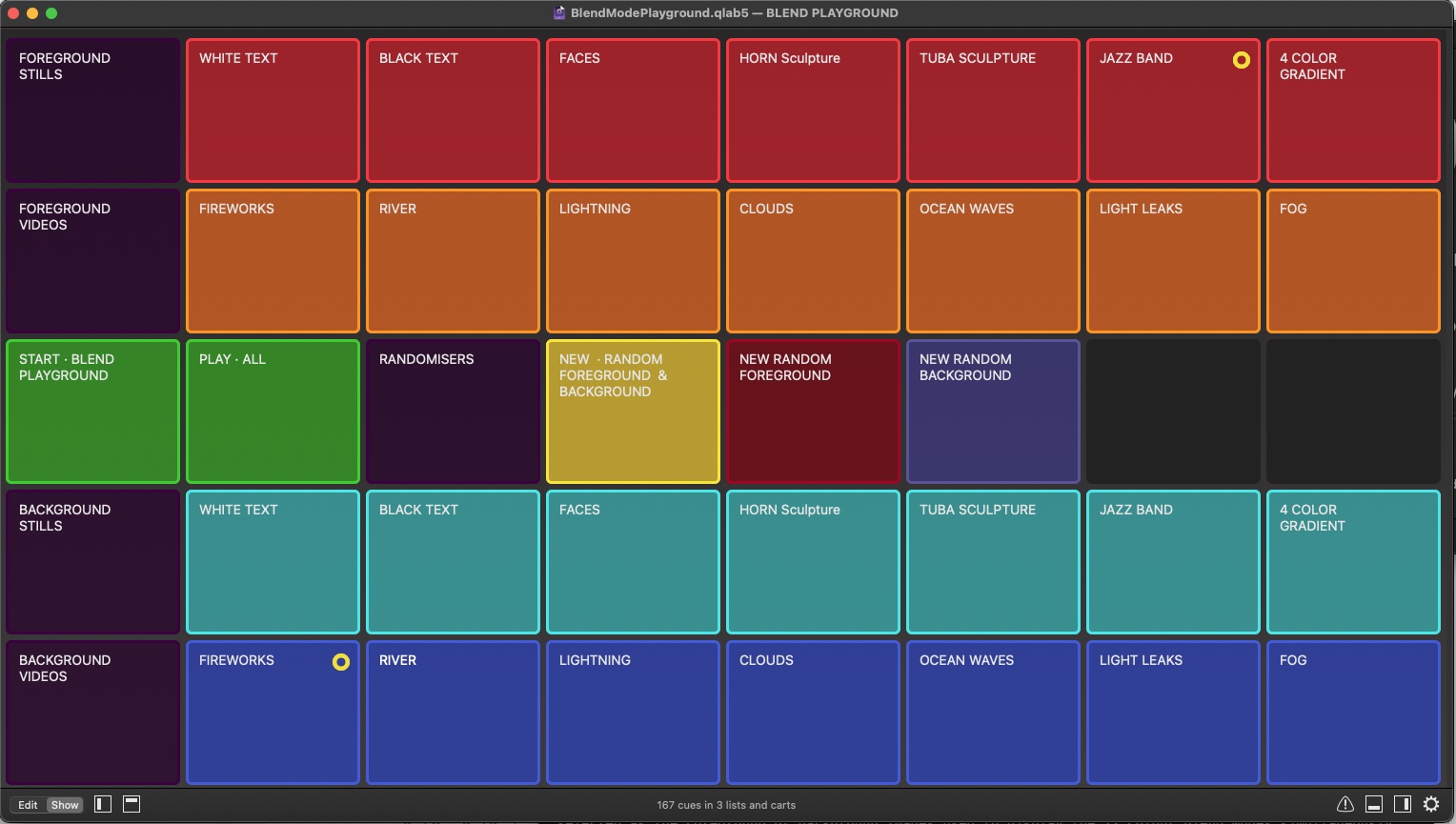Select the teal TUBA SCULPTURE background cue

tap(992, 562)
